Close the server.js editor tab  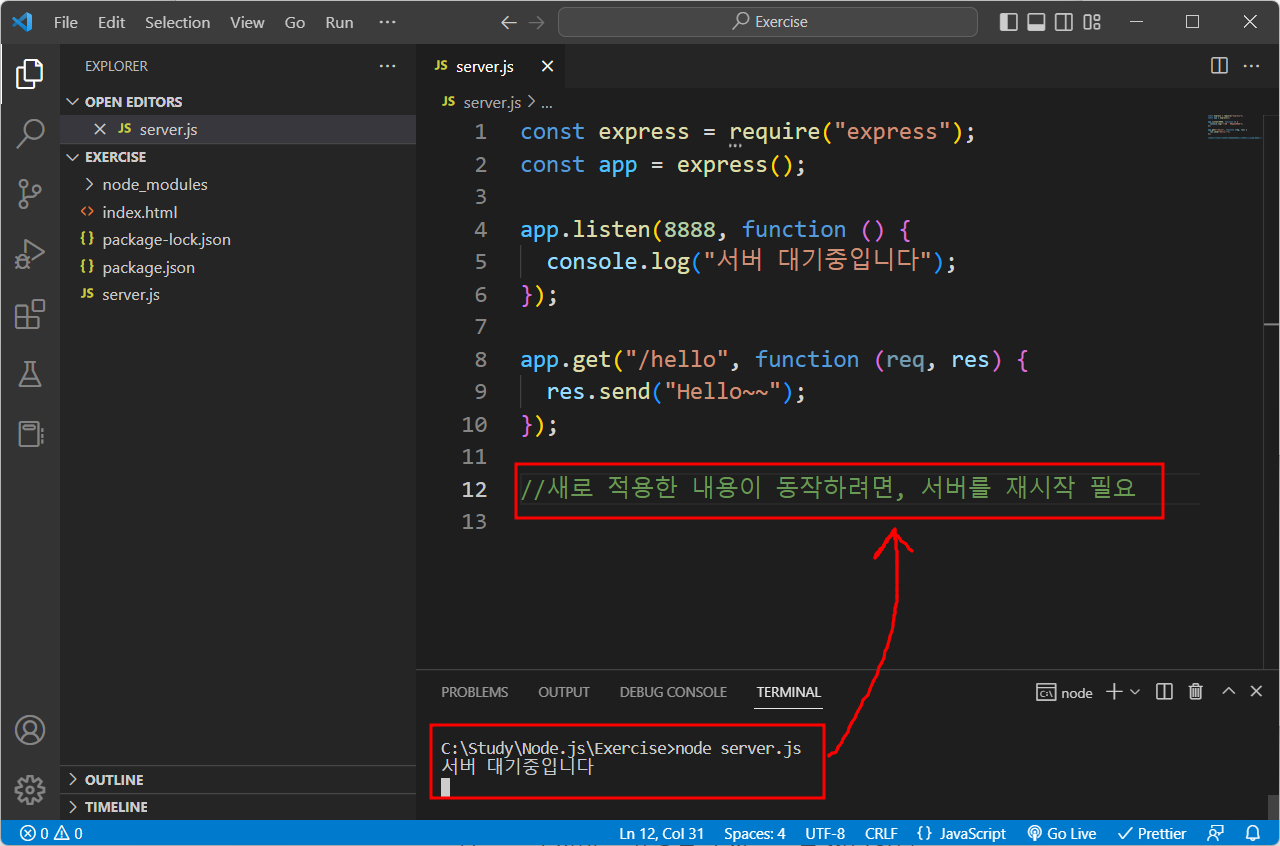point(547,66)
